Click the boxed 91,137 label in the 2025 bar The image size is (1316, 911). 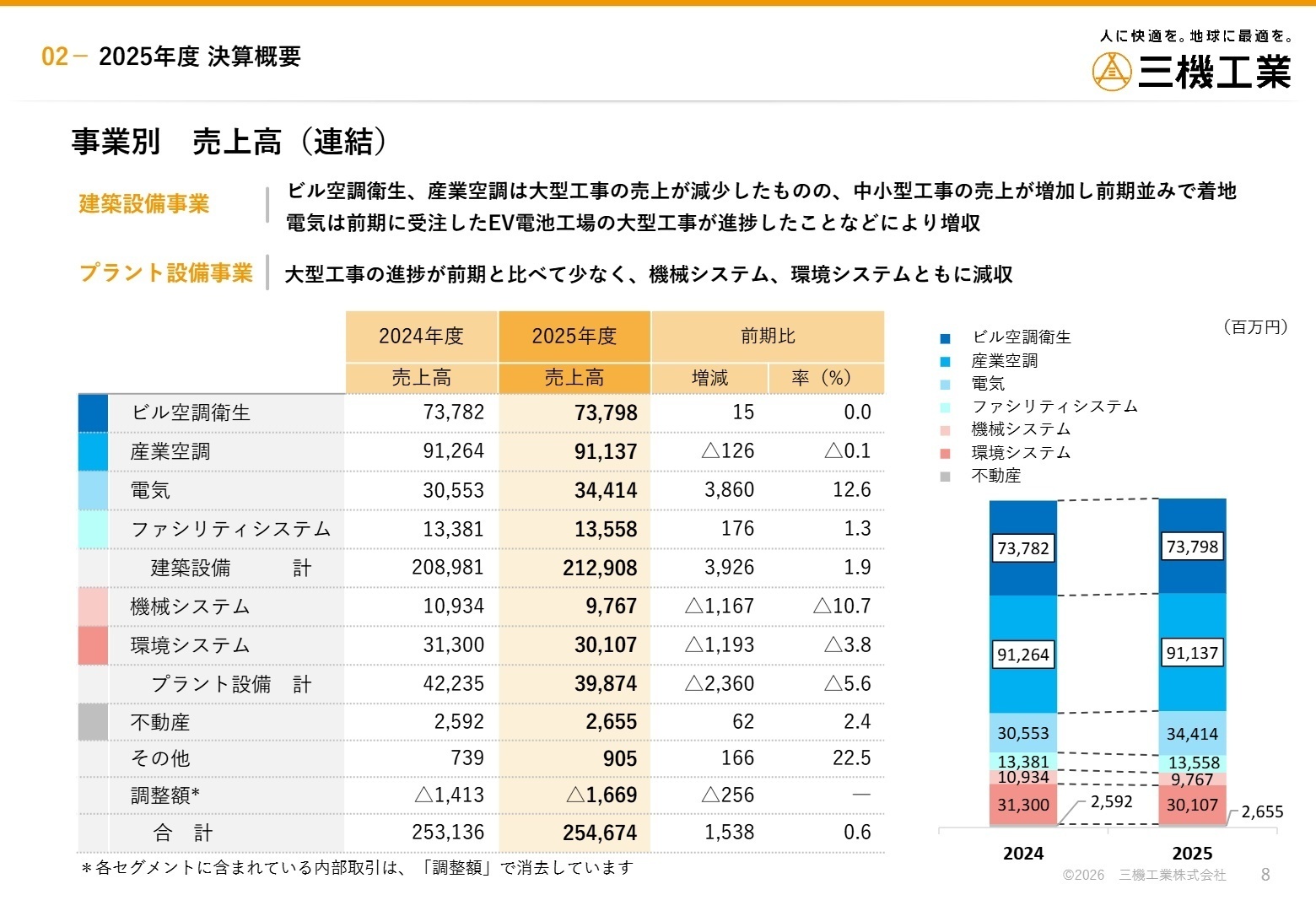click(x=1192, y=653)
